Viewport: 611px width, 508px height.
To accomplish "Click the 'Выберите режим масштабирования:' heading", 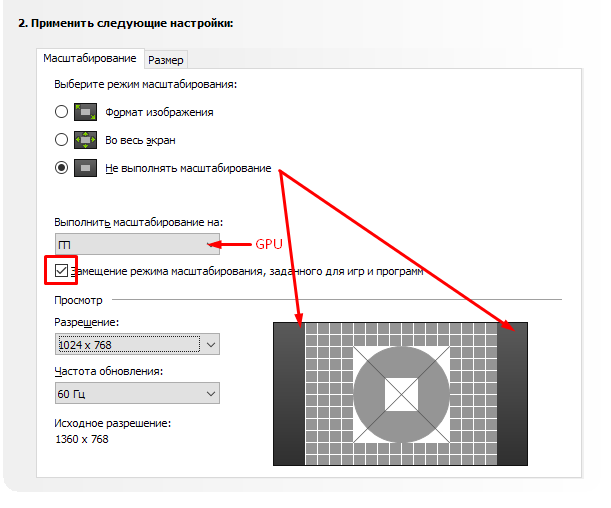I will click(x=145, y=85).
